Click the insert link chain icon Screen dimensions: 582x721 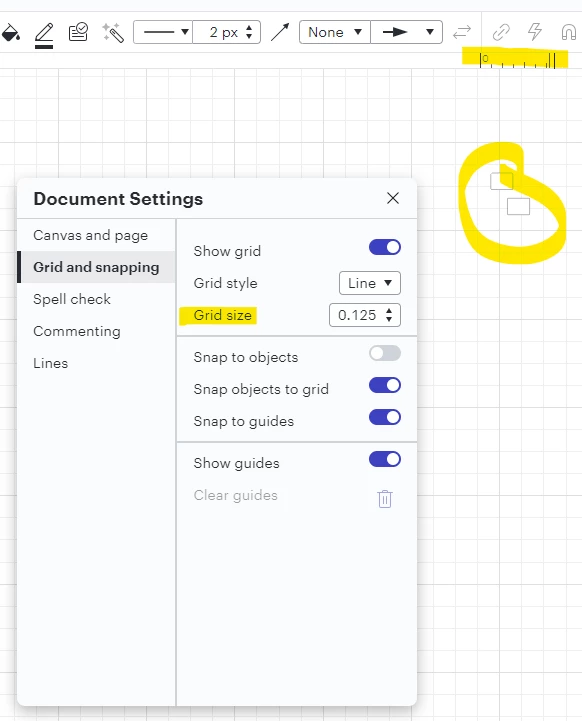501,32
